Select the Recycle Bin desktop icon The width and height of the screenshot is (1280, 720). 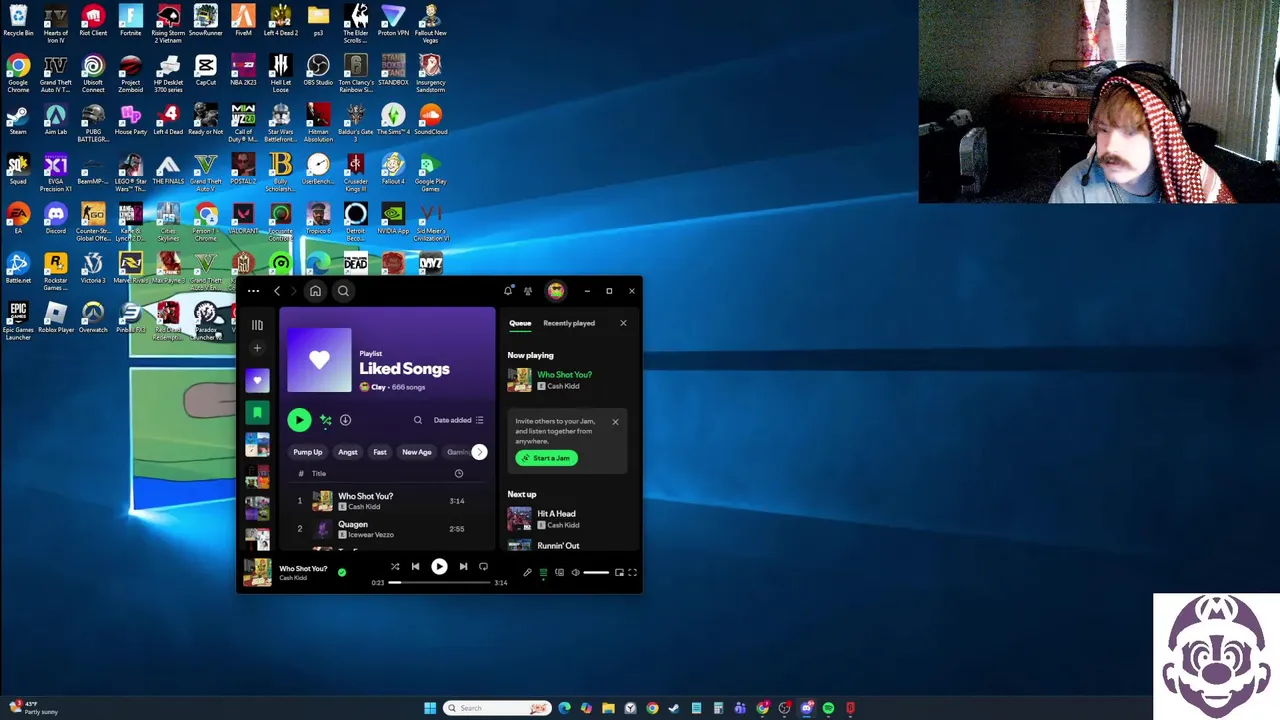[x=18, y=21]
